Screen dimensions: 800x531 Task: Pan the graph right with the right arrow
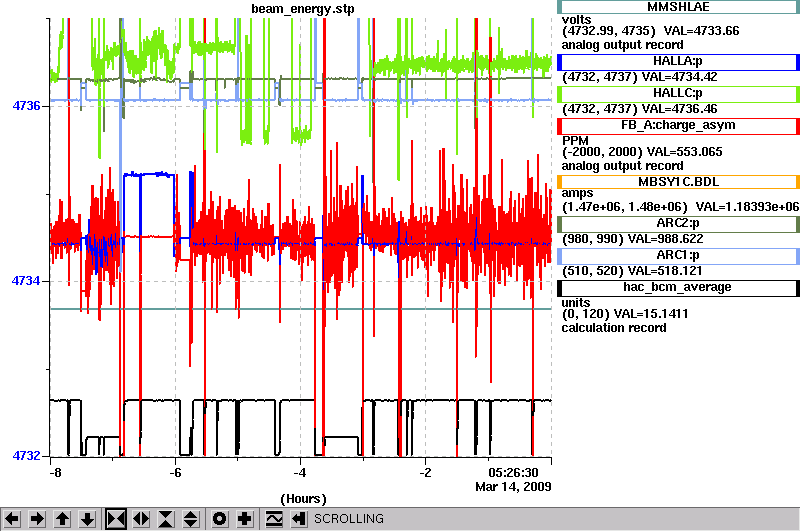[37, 519]
